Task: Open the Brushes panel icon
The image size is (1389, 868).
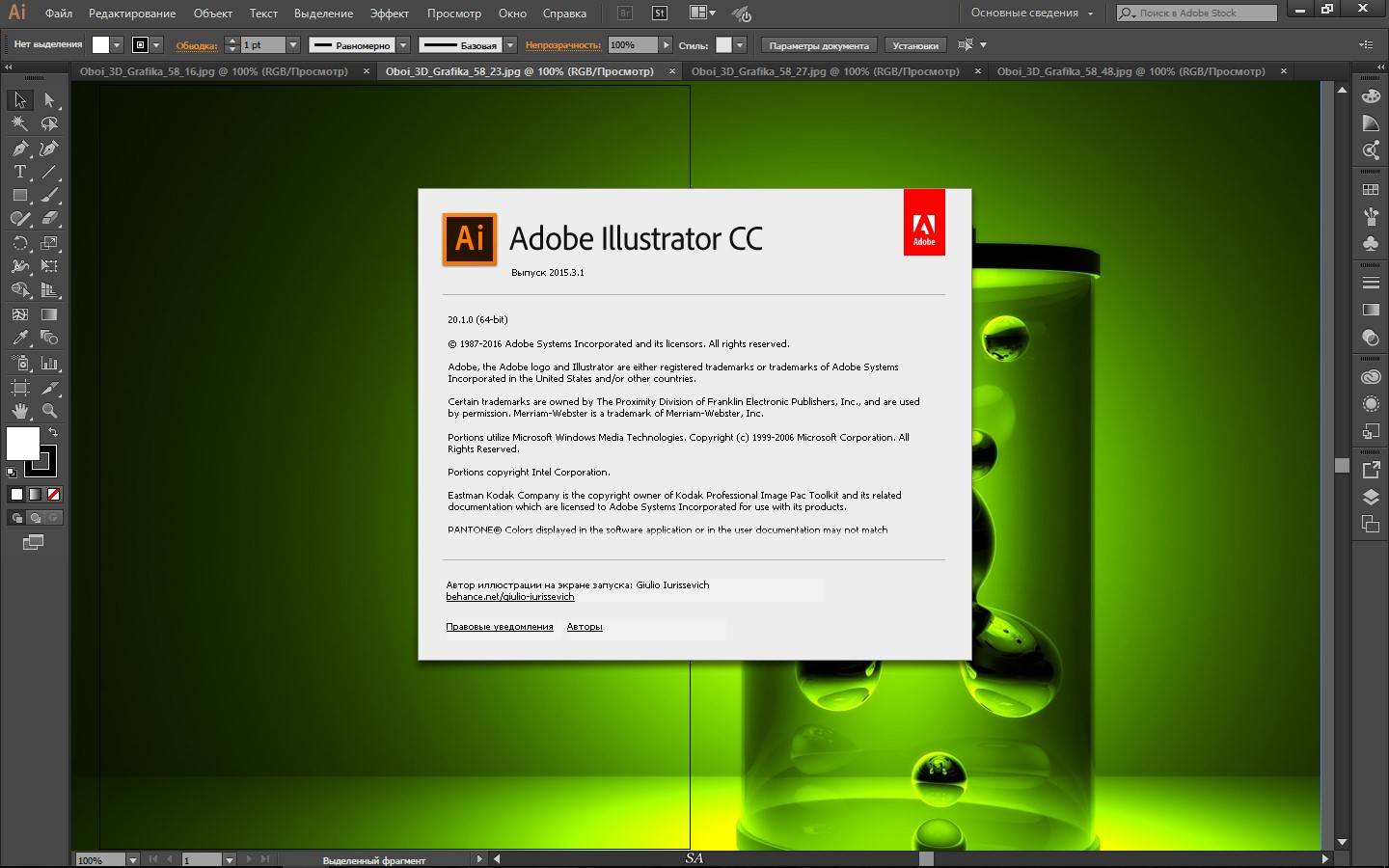Action: tap(1371, 217)
